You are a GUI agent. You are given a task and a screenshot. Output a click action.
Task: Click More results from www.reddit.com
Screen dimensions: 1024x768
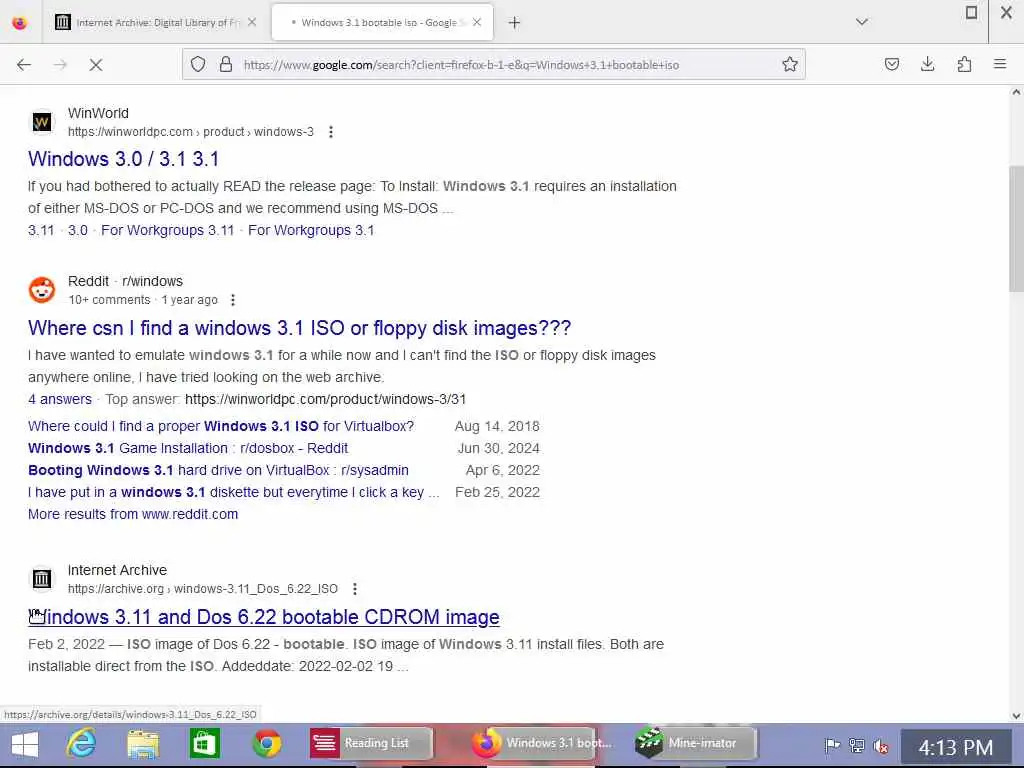pos(133,514)
